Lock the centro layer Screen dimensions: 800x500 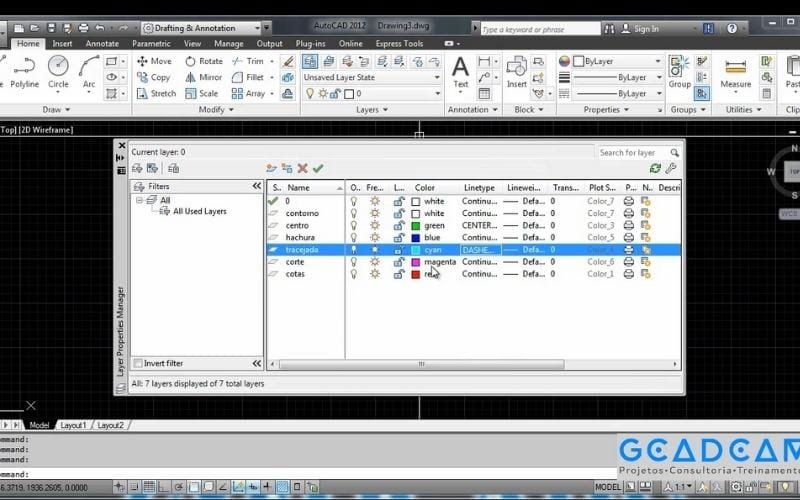pos(399,226)
